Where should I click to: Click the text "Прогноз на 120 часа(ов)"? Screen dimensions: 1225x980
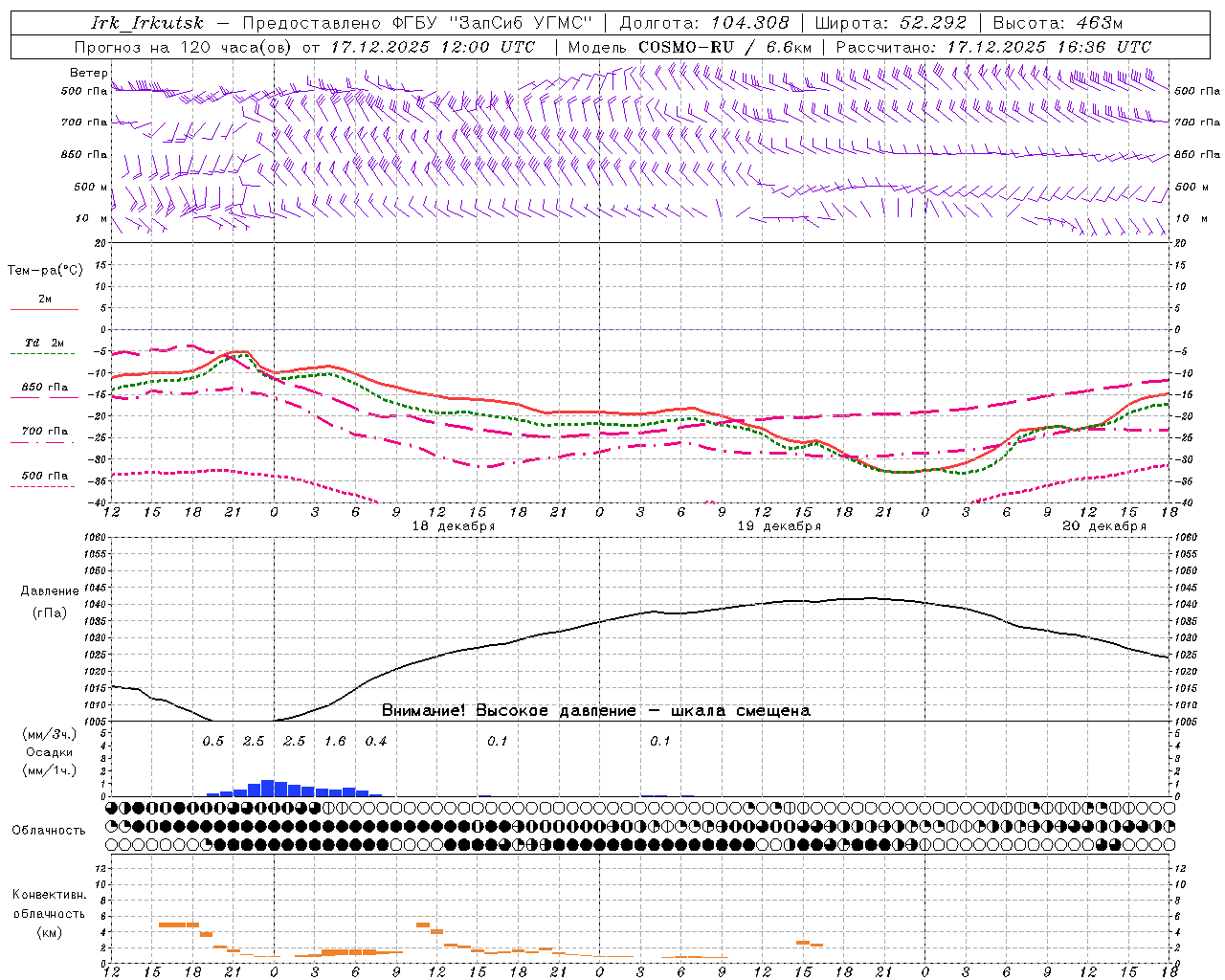point(184,47)
